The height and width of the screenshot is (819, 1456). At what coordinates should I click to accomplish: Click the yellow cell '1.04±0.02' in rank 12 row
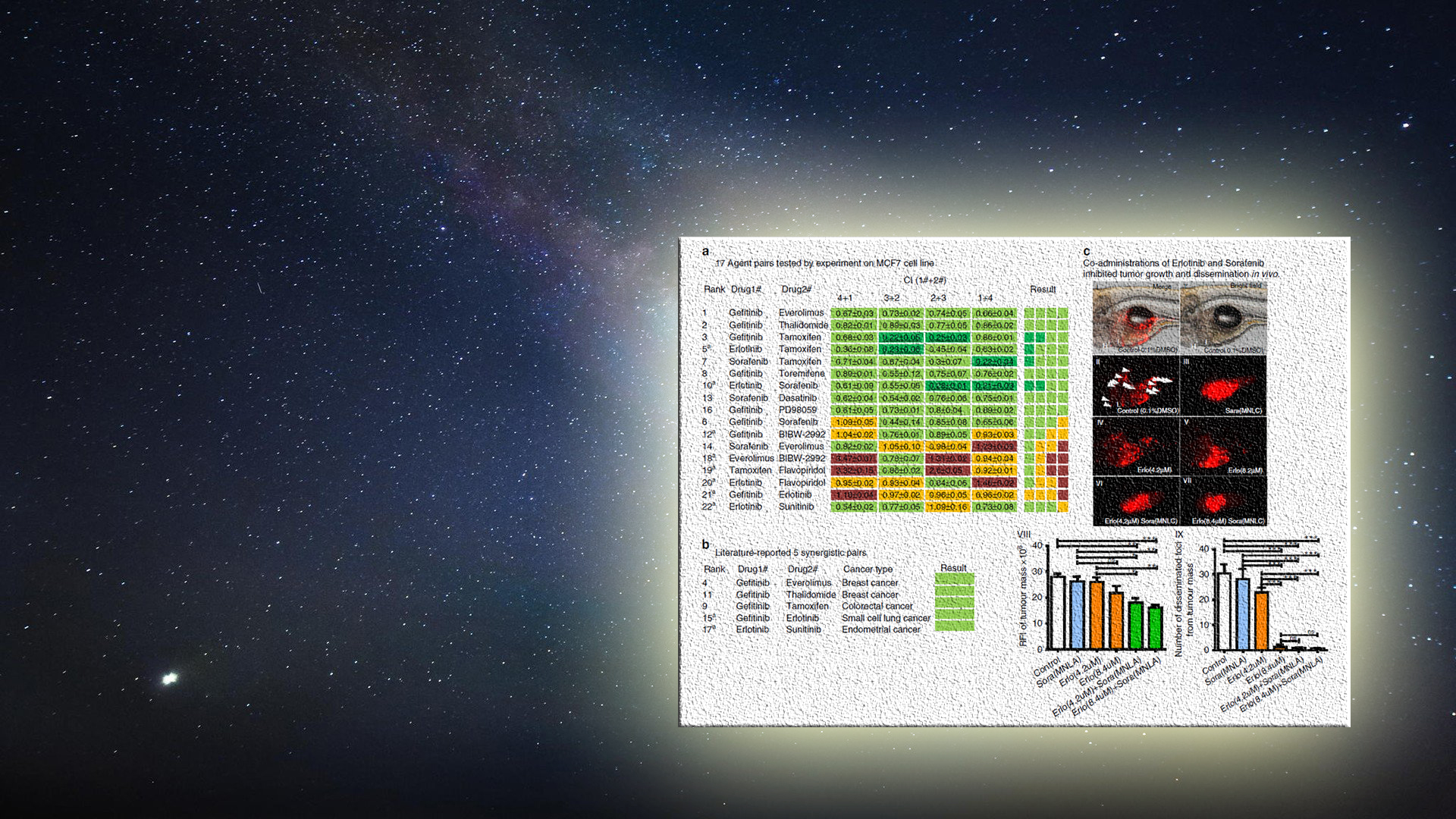pyautogui.click(x=855, y=435)
